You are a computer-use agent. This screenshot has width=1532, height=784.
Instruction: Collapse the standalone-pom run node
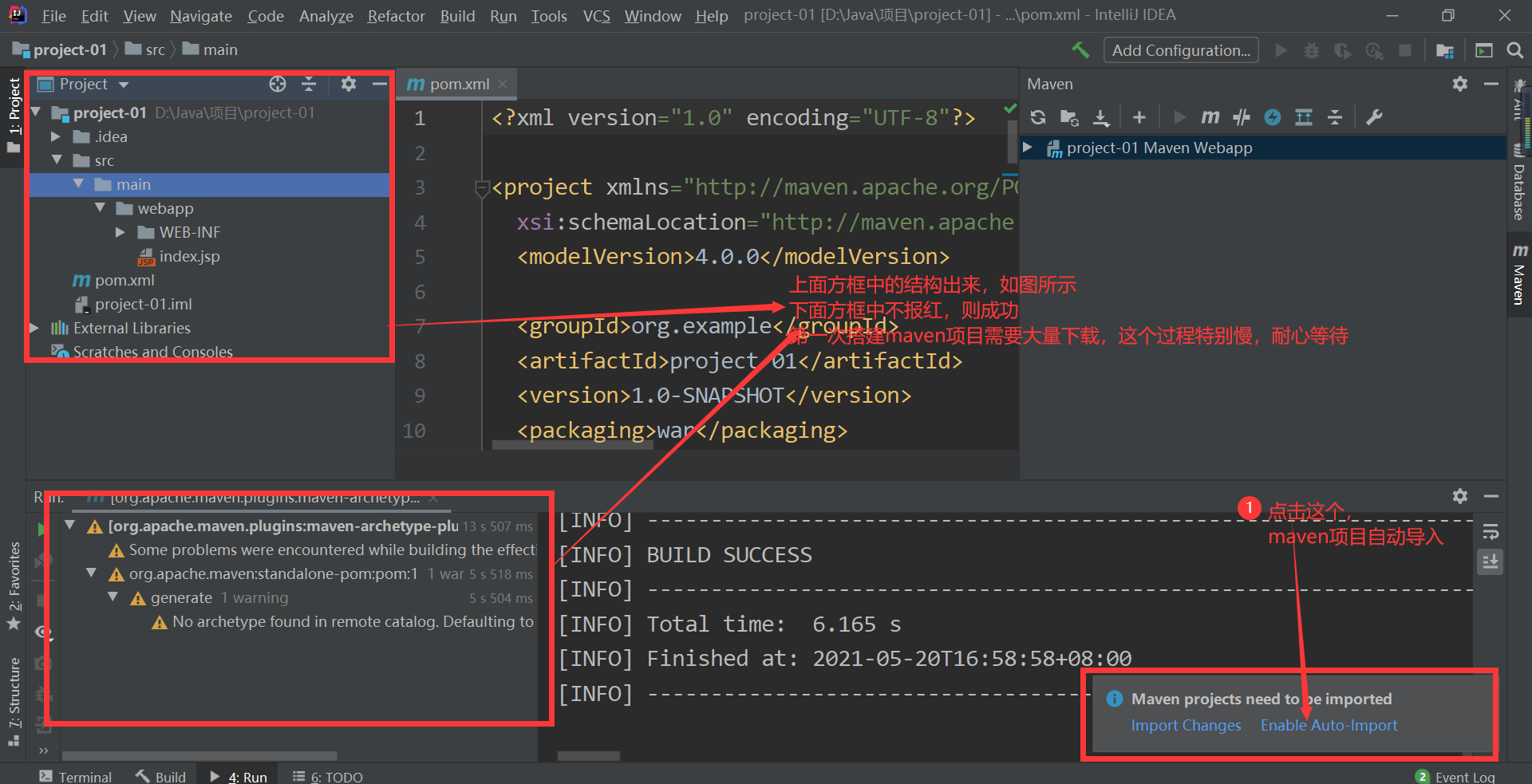(x=91, y=573)
